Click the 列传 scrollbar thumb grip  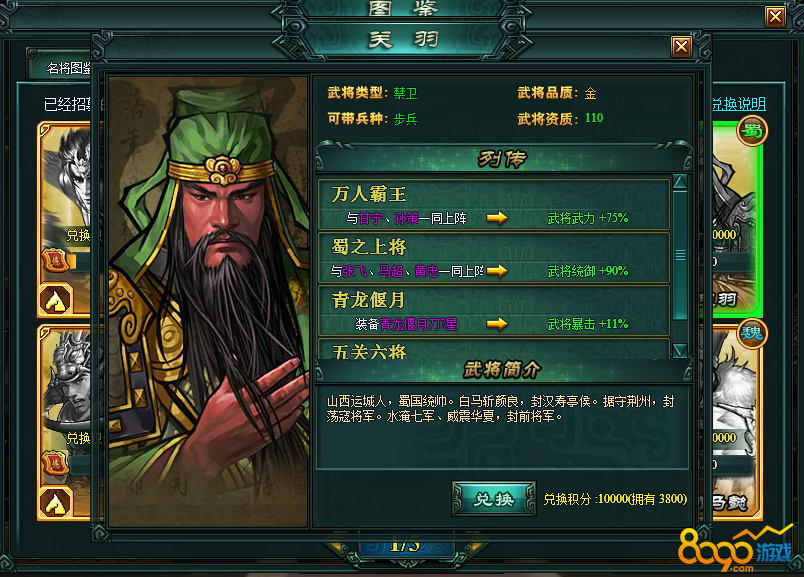(680, 255)
